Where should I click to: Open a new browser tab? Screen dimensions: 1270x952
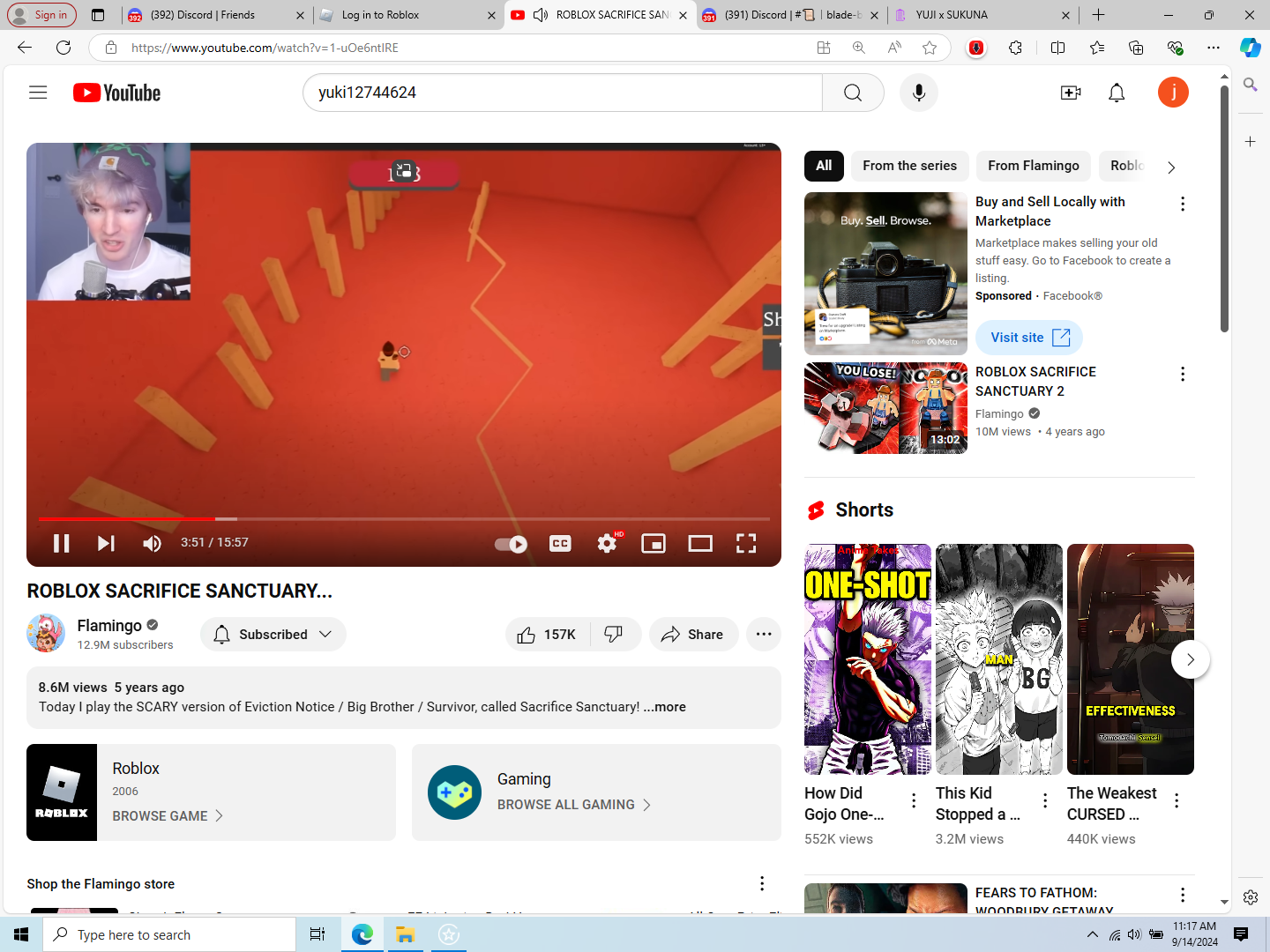point(1098,15)
